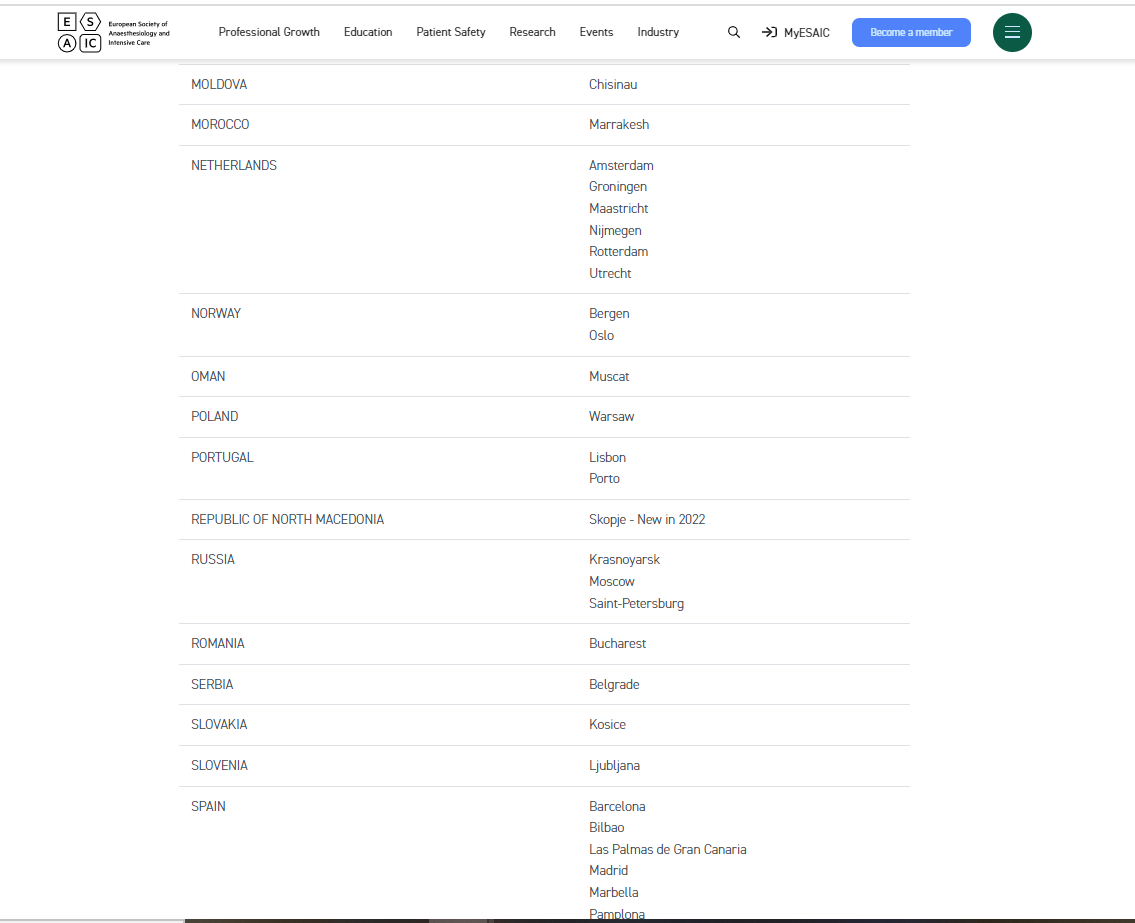Select the Amsterdam city text

[x=620, y=166]
